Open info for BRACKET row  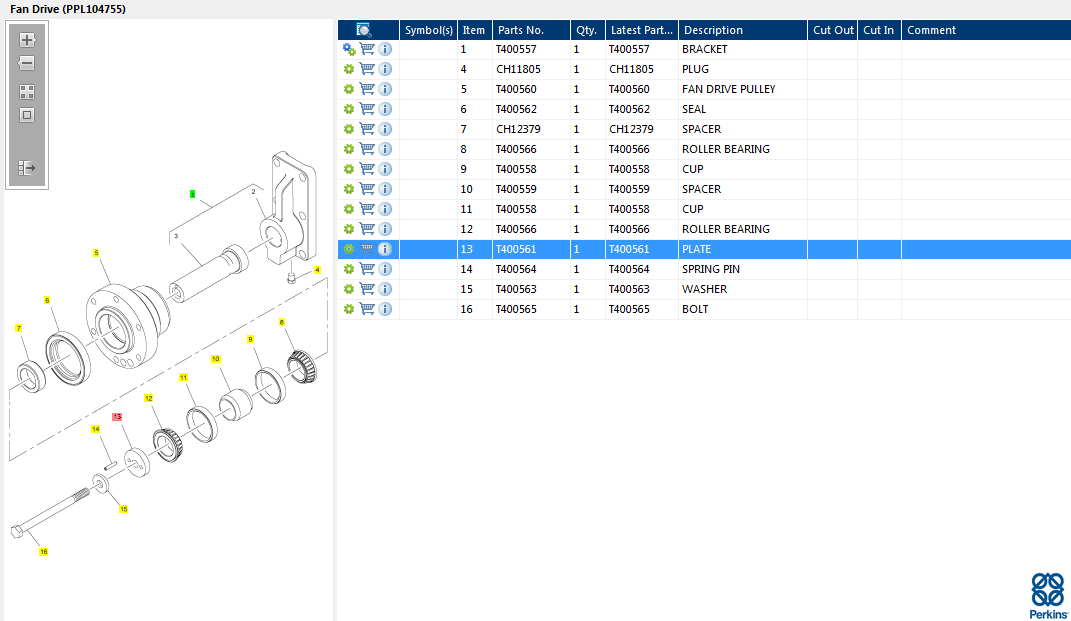tap(385, 49)
